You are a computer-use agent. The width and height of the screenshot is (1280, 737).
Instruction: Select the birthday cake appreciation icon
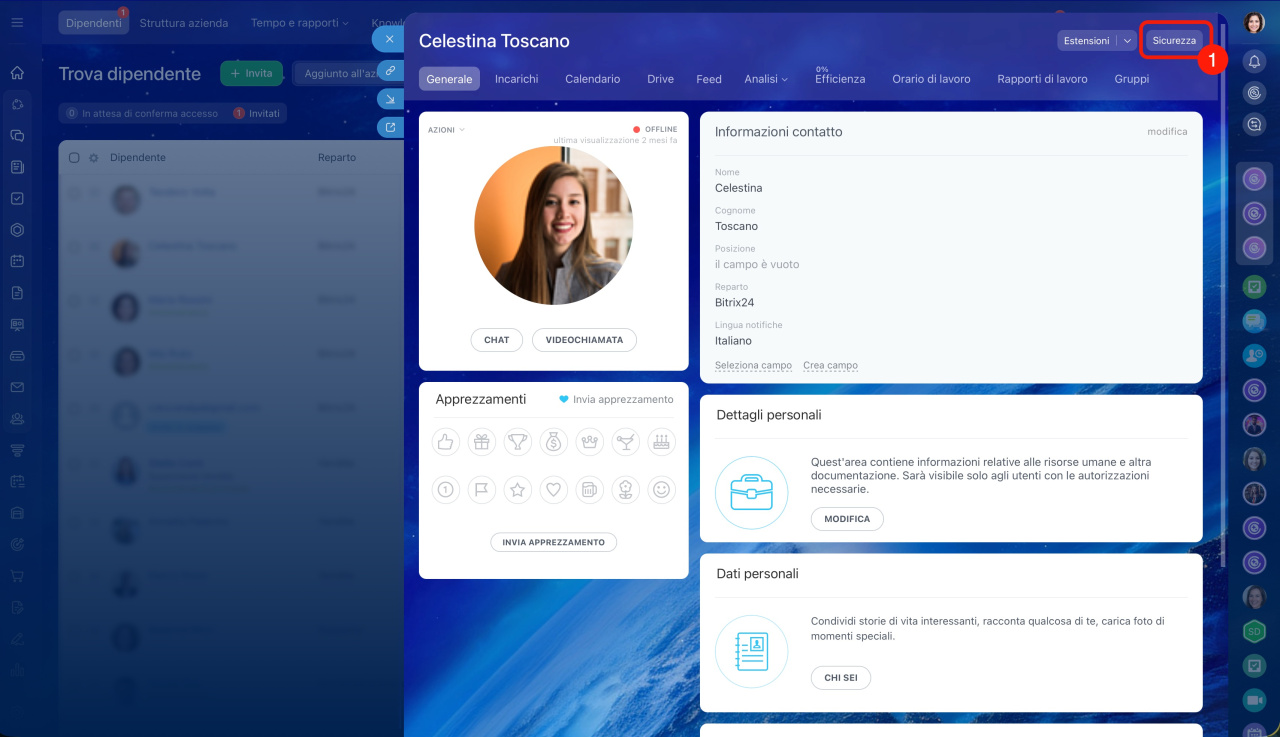(x=660, y=441)
